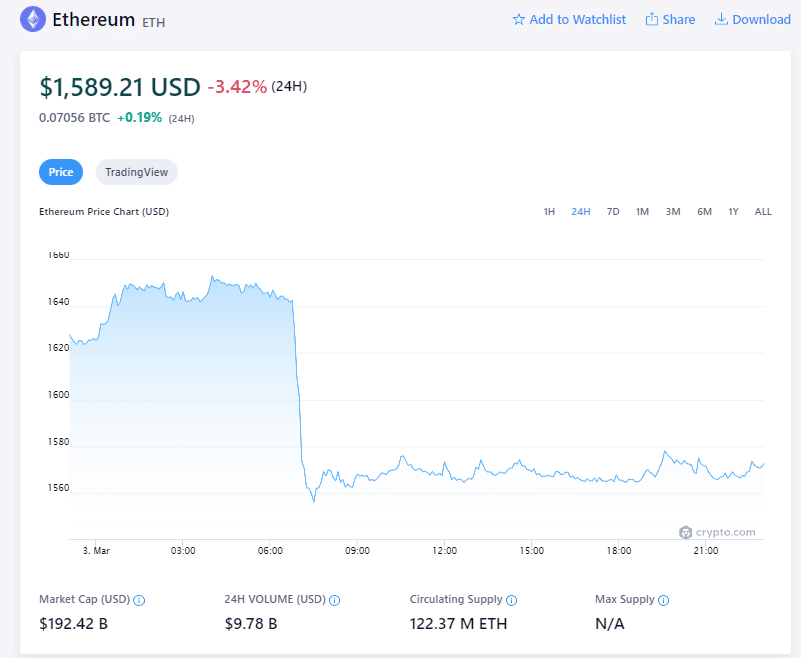Click the Ethereum page title
Screen dimensions: 801x658
[x=93, y=20]
